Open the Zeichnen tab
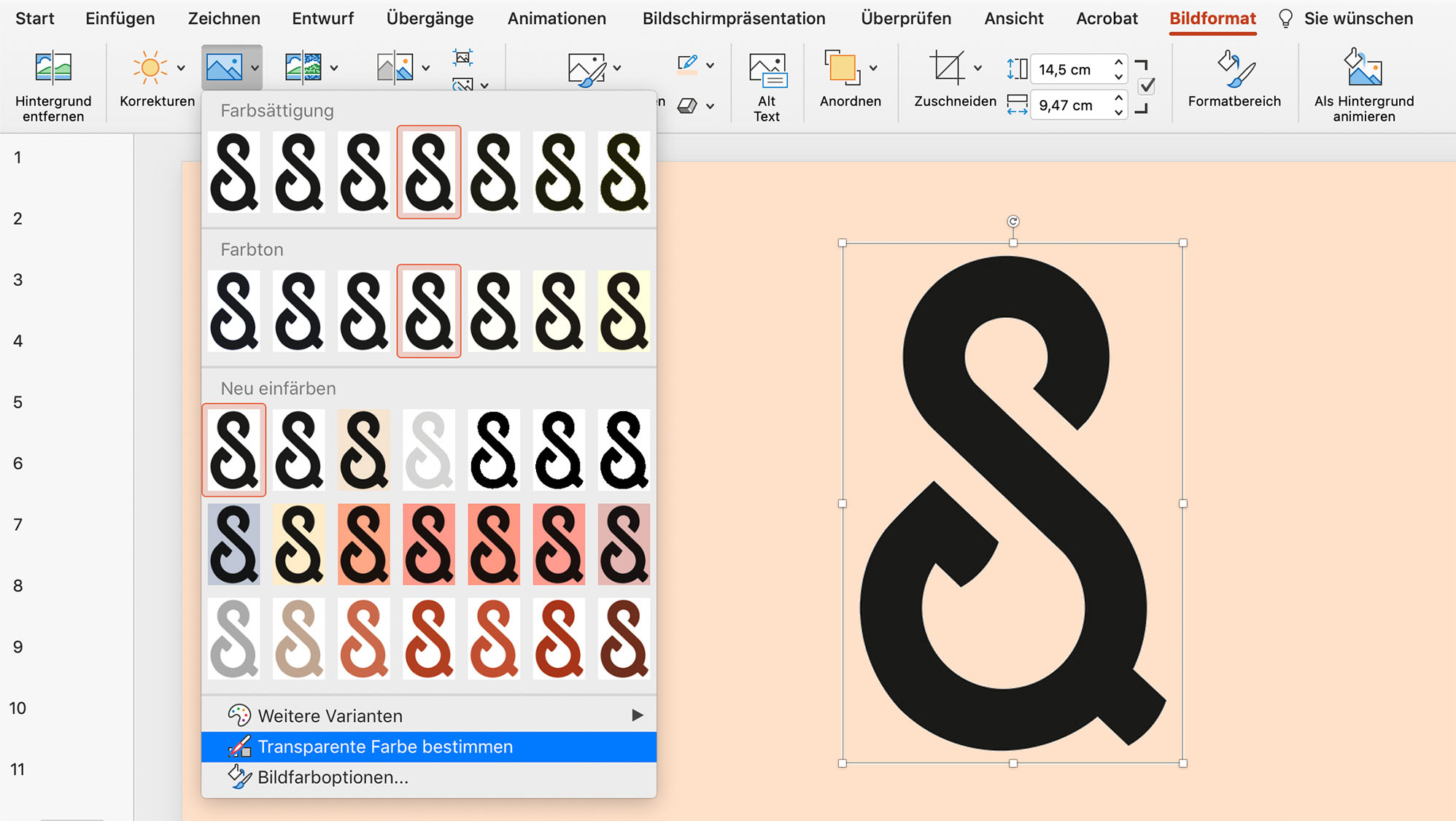 (224, 19)
